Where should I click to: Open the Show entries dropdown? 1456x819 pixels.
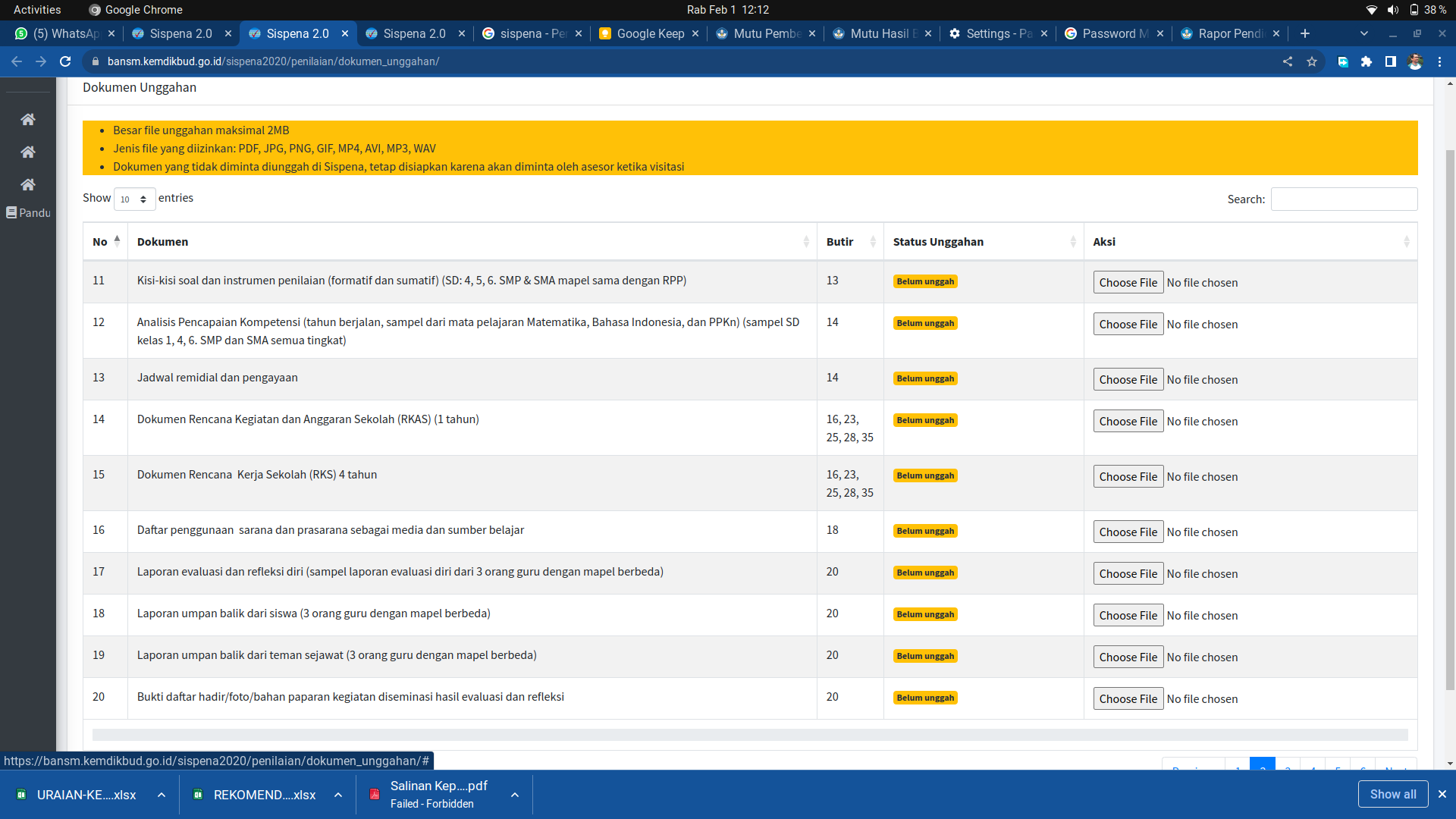tap(134, 199)
